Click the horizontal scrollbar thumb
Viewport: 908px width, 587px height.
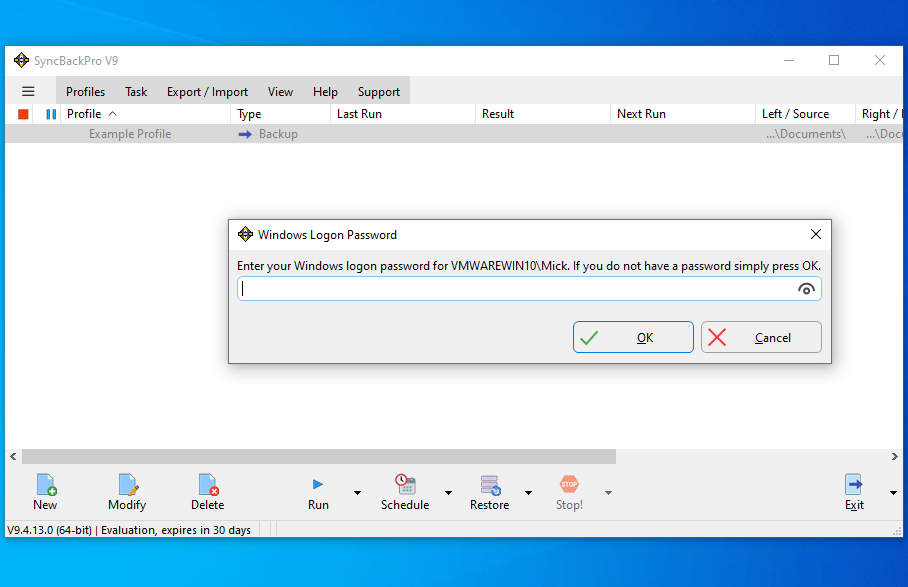tap(319, 456)
